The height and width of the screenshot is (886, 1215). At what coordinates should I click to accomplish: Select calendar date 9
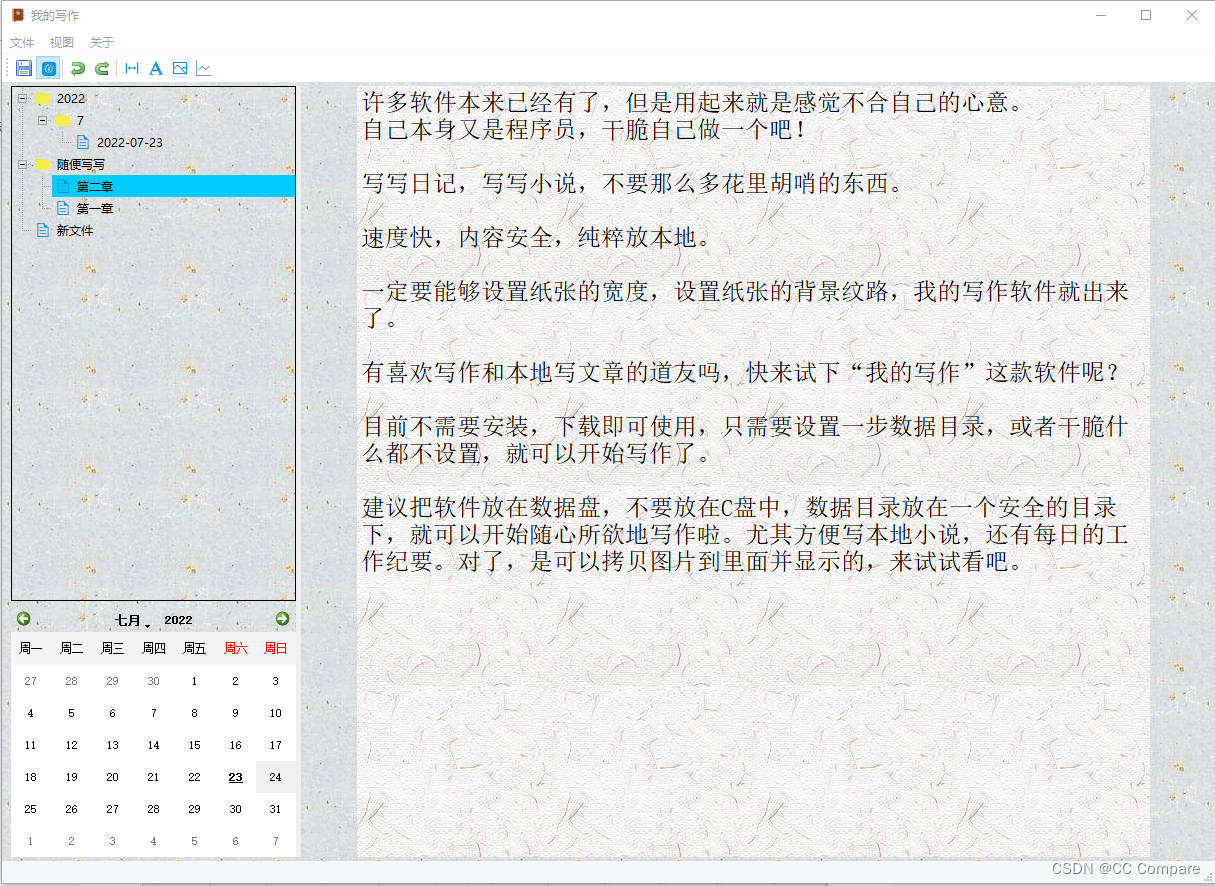click(x=235, y=713)
